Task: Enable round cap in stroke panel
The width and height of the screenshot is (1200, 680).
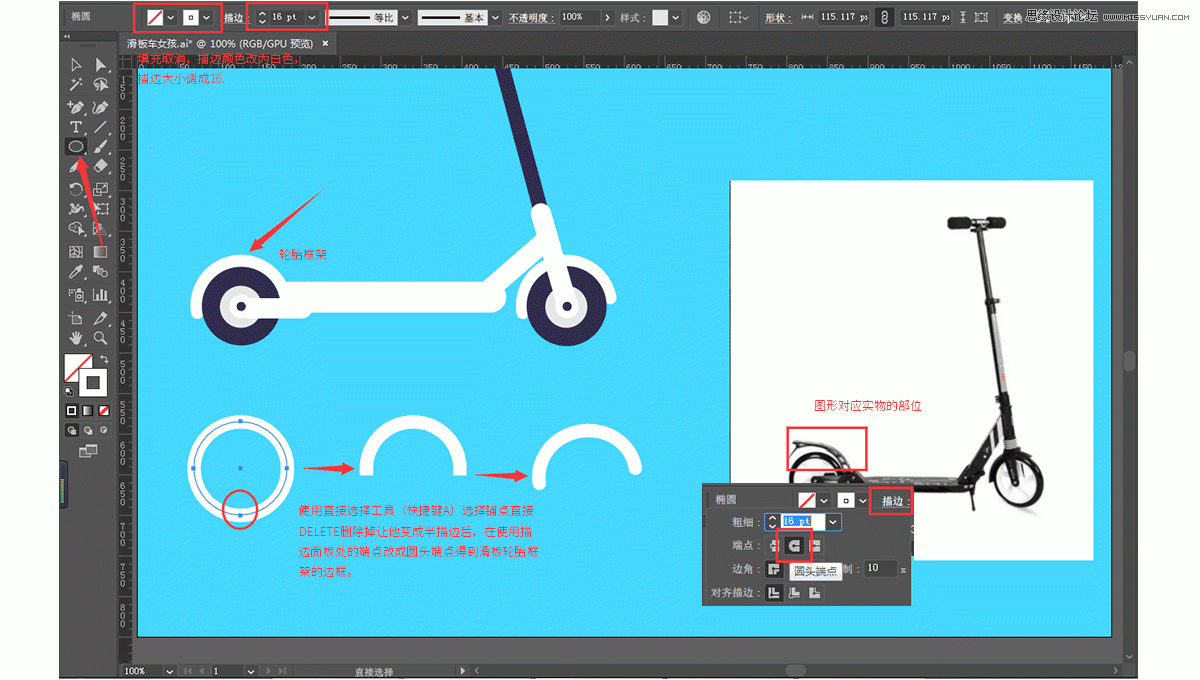Action: (795, 545)
